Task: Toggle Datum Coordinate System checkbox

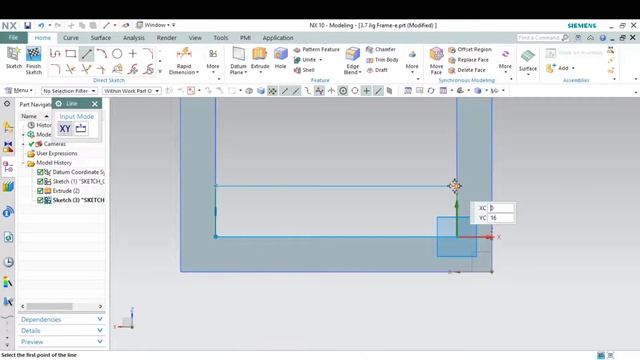Action: click(40, 172)
